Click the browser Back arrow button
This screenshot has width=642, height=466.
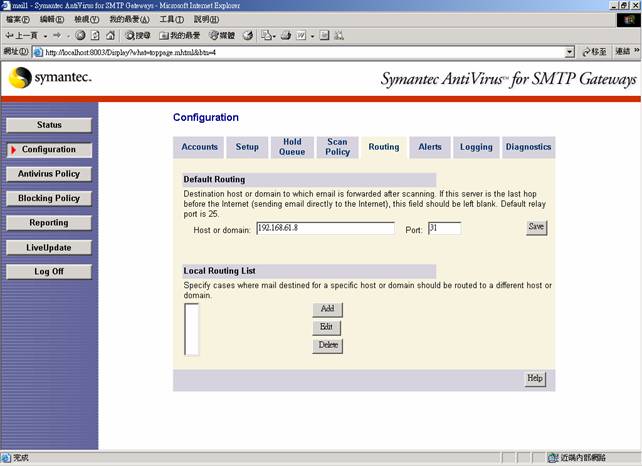coord(21,36)
